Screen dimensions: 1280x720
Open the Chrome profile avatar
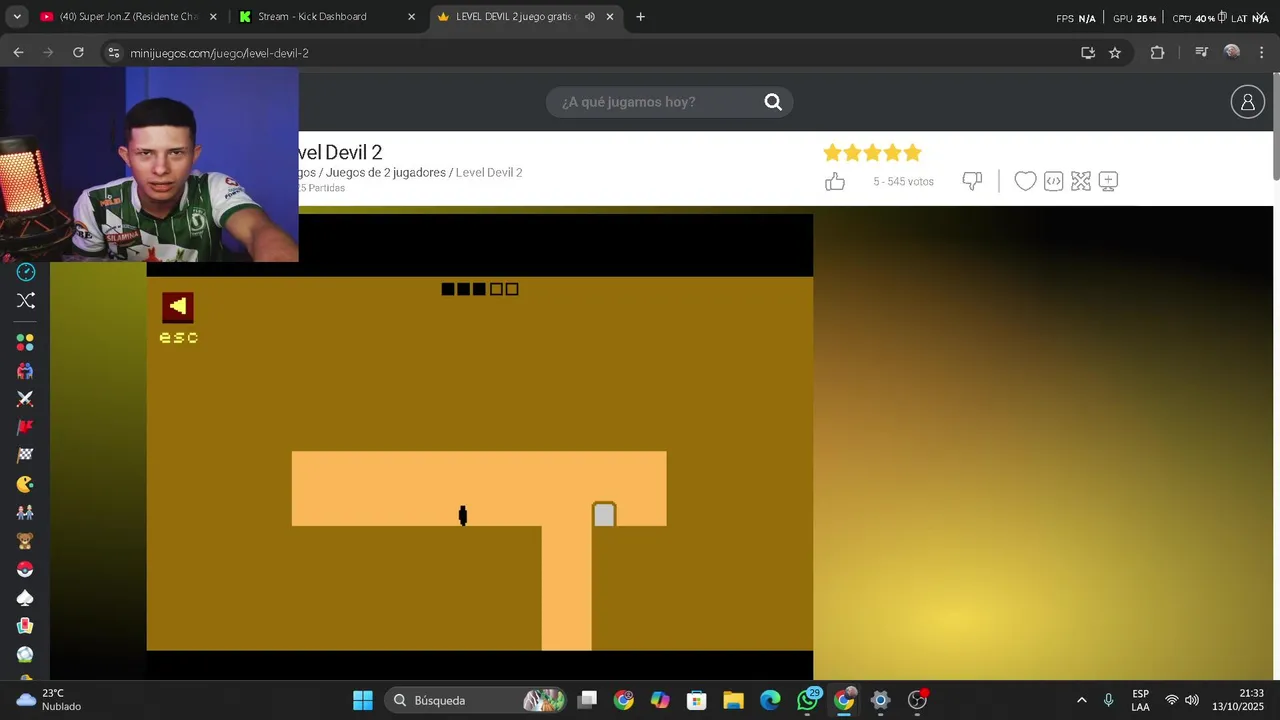[x=1232, y=52]
